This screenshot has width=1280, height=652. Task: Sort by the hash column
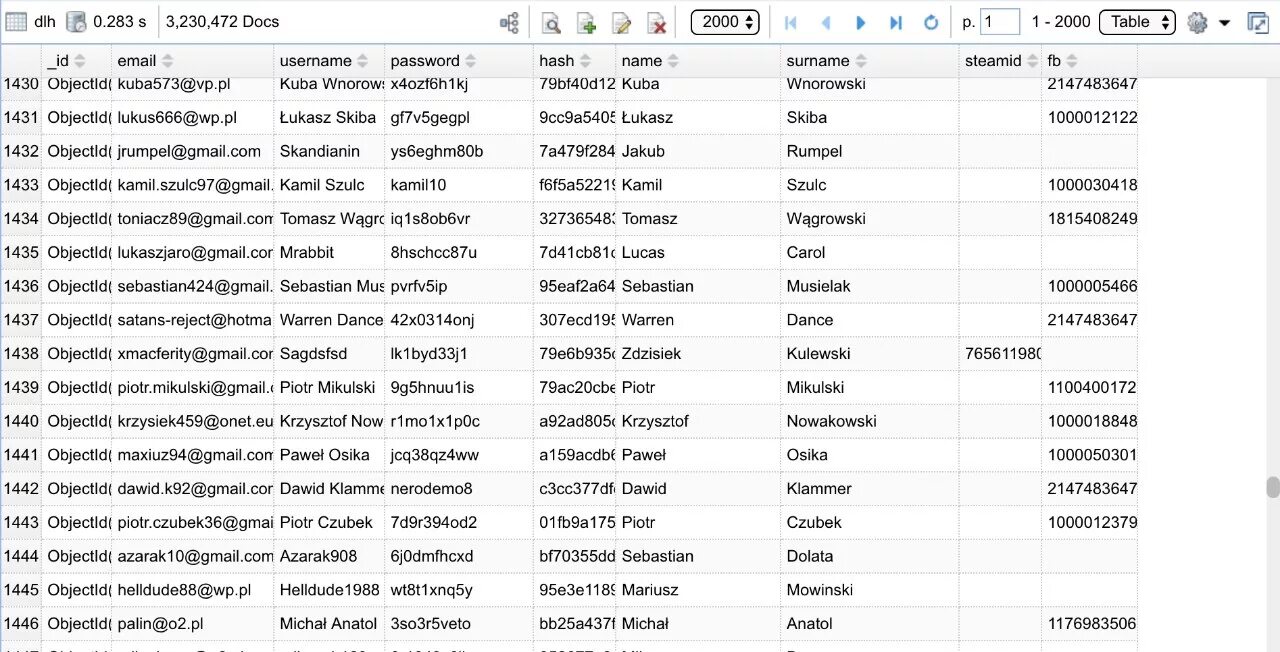pos(586,61)
